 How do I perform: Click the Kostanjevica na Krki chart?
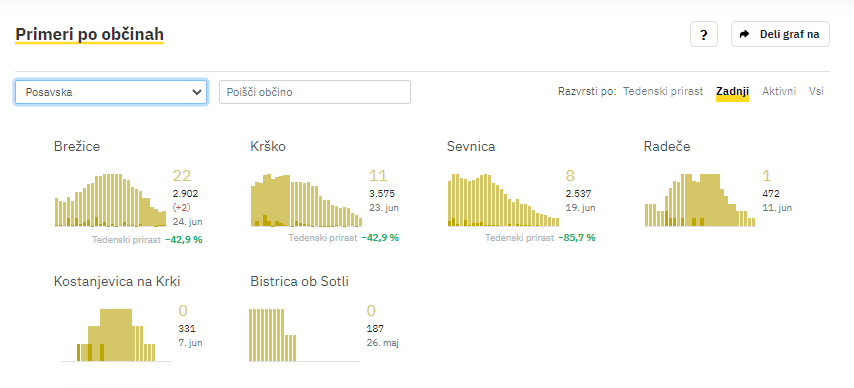click(x=116, y=335)
